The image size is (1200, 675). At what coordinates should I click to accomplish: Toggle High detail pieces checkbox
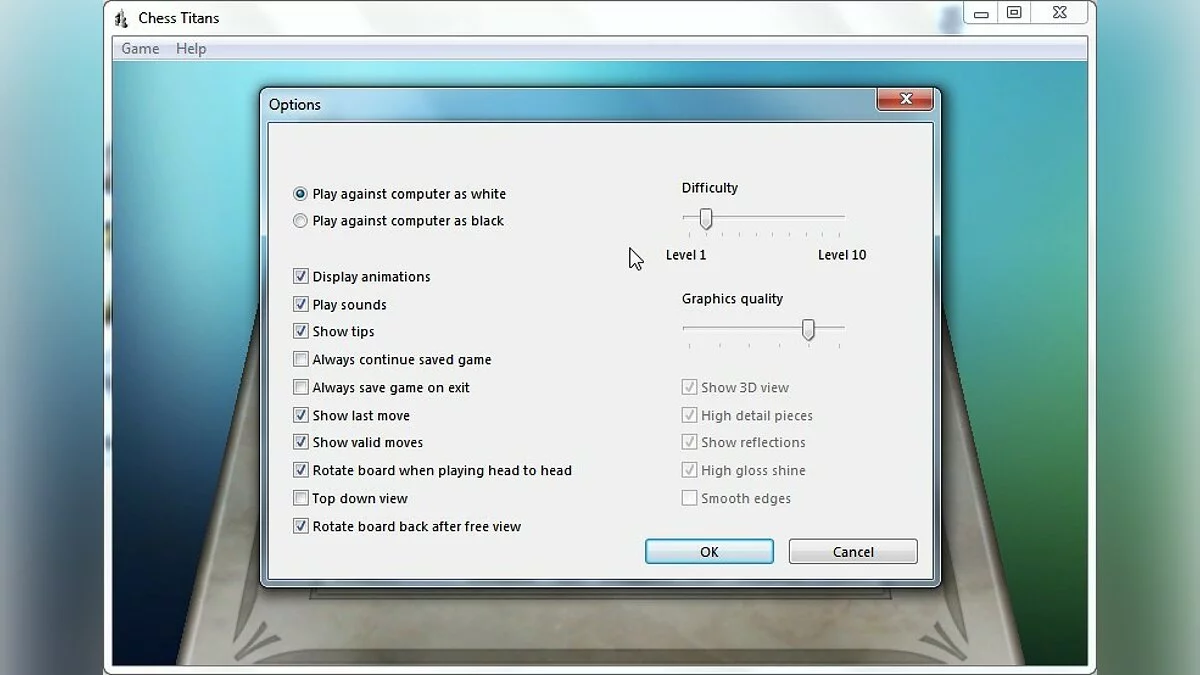coord(689,415)
